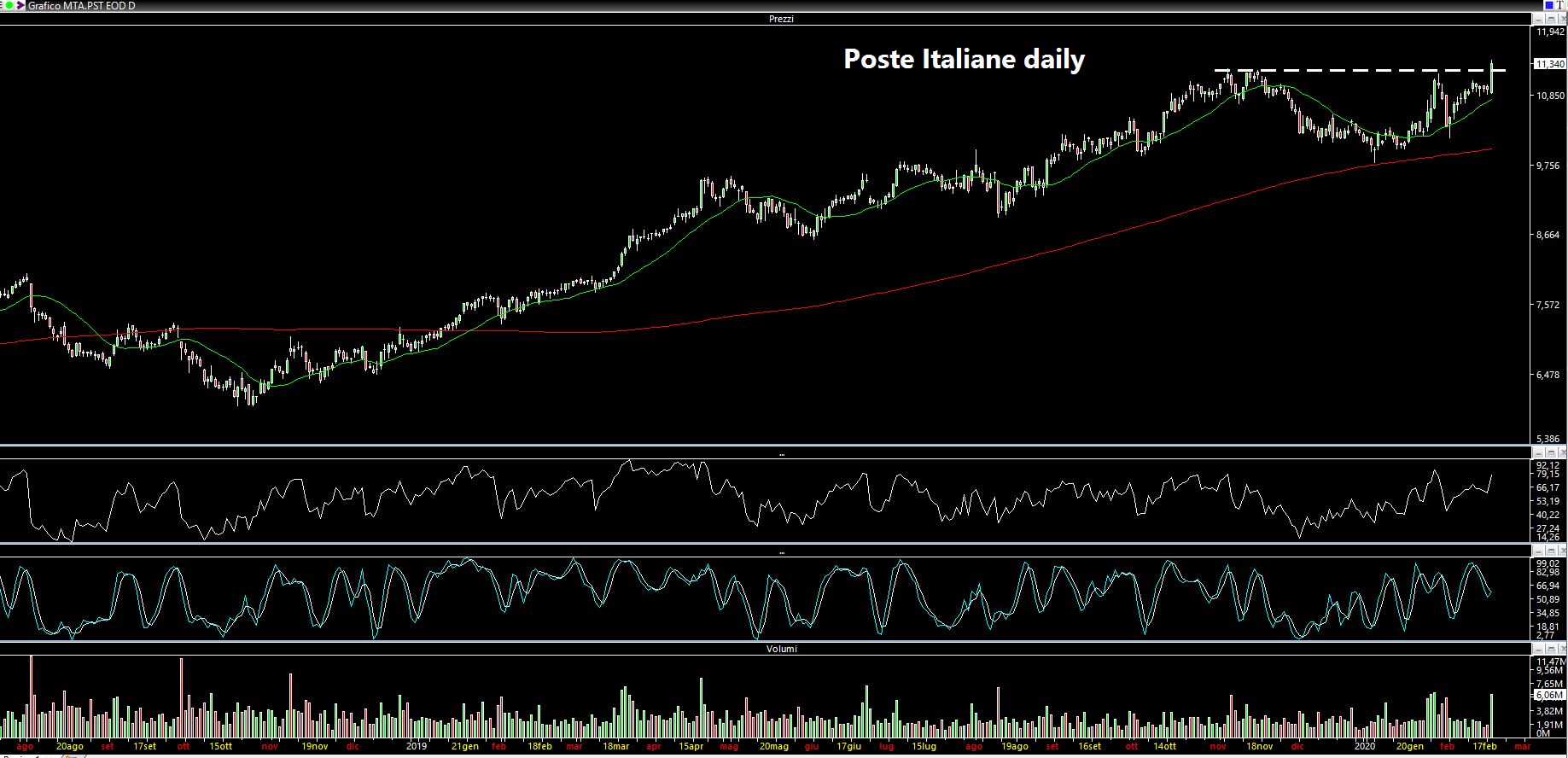Maximize the Prezzi price panel
Screen dimensions: 1568x758
tap(1550, 19)
